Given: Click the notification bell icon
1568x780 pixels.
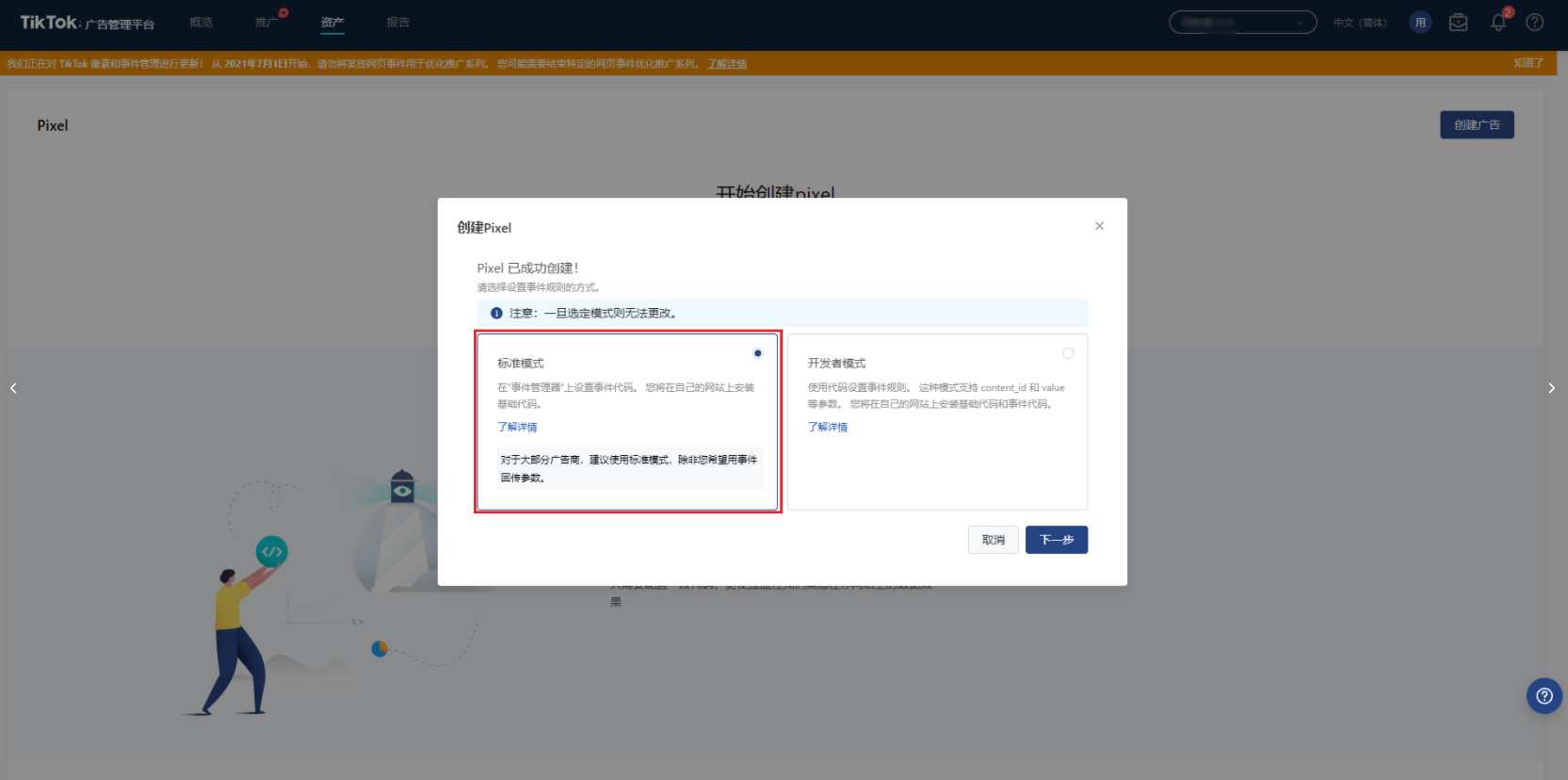Looking at the screenshot, I should (1498, 23).
